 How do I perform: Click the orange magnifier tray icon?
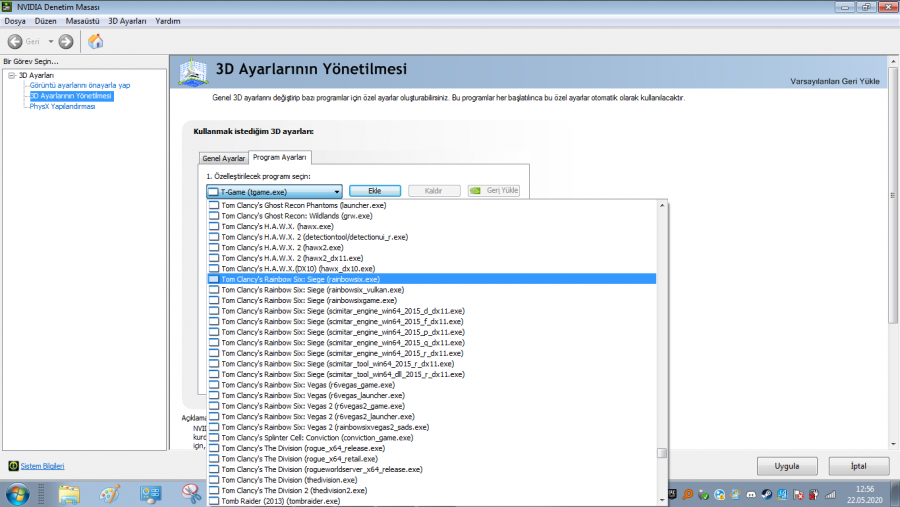point(688,494)
